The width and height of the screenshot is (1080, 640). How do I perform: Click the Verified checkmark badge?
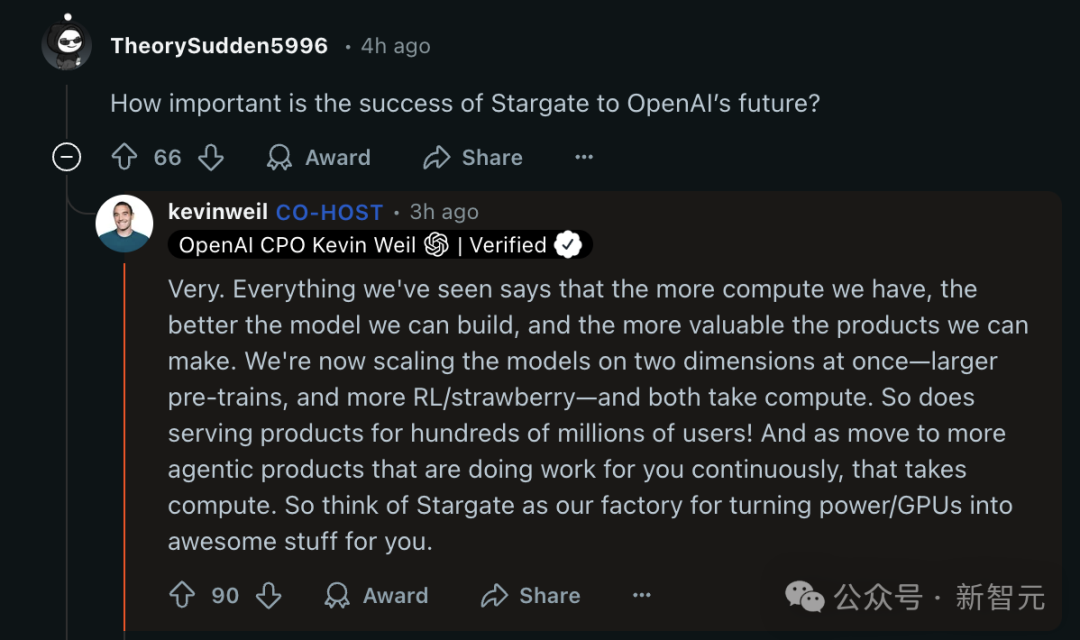(569, 245)
